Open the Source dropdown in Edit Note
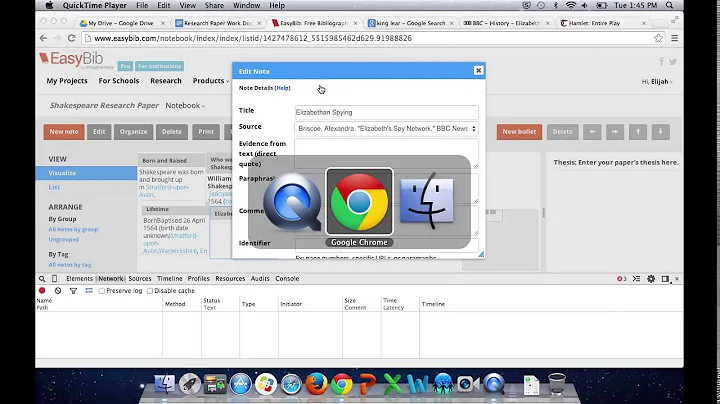 point(386,129)
